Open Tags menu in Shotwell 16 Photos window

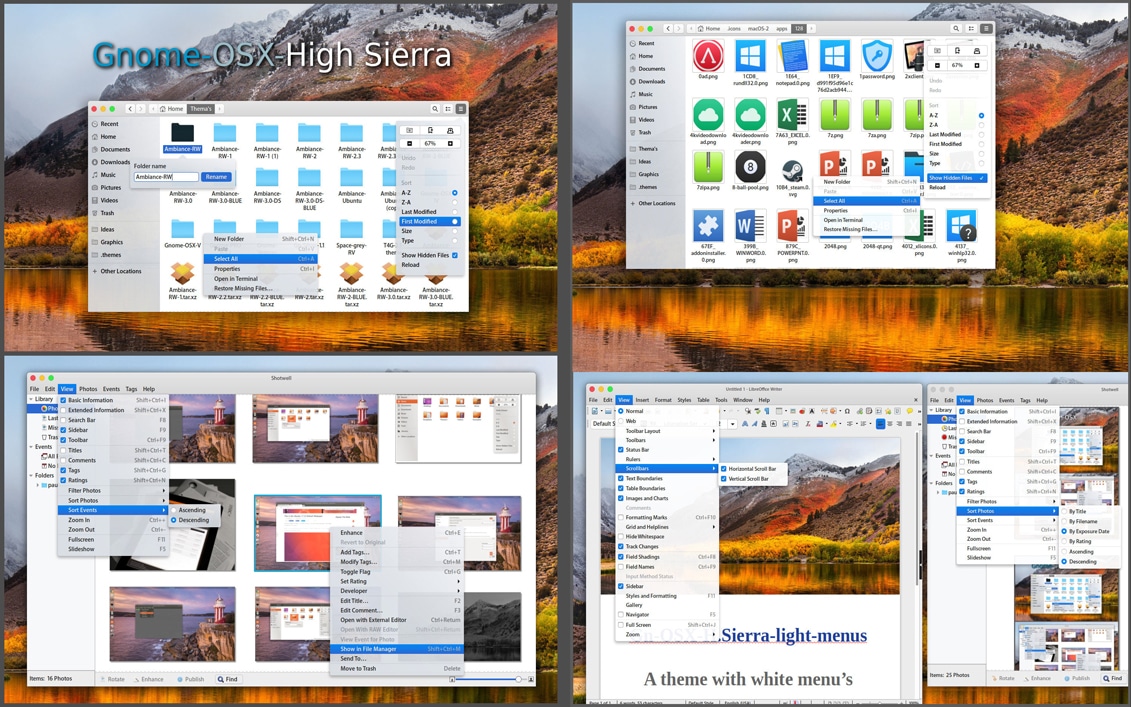point(131,389)
